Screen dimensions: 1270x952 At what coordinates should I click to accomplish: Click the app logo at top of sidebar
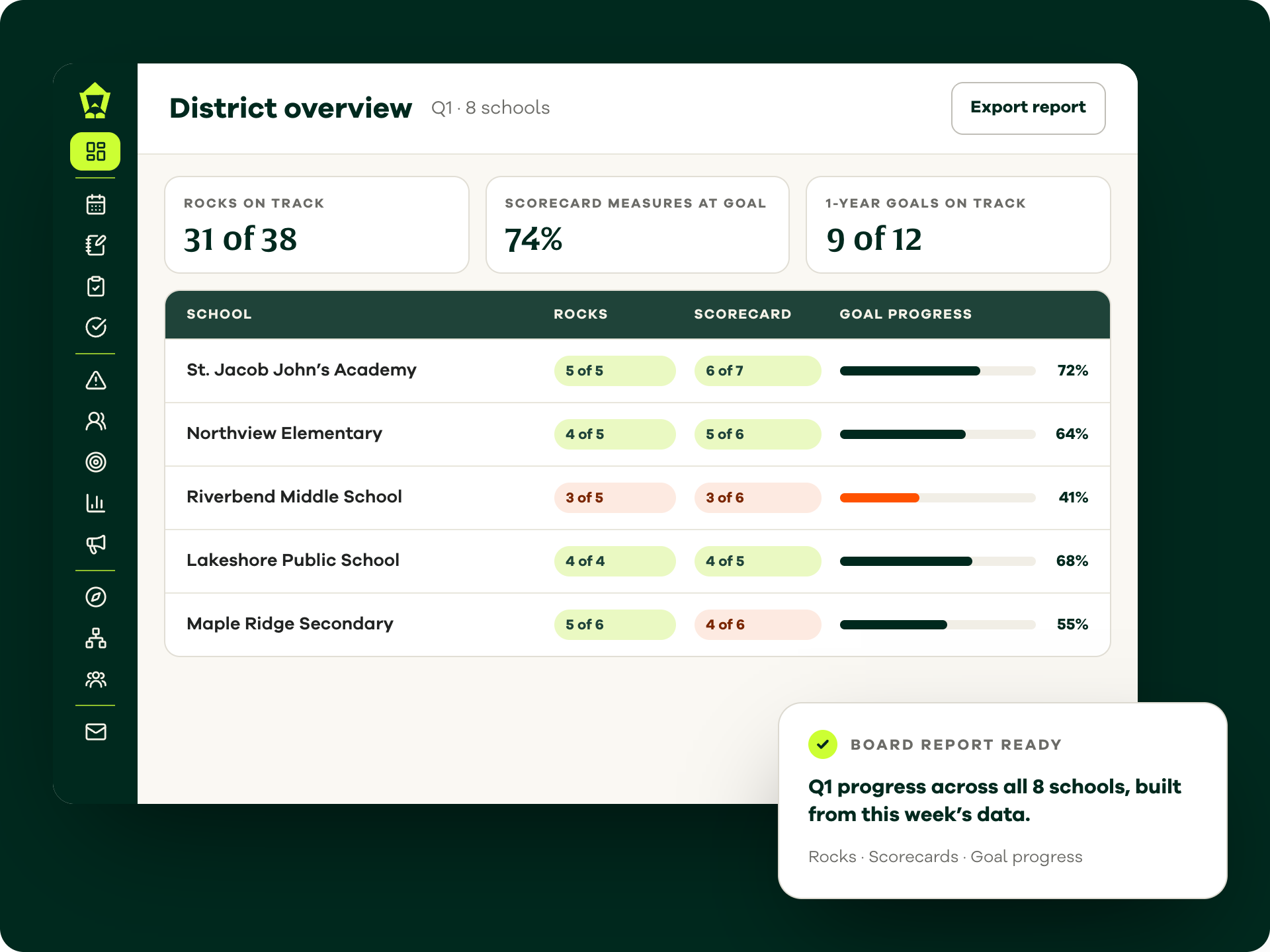pyautogui.click(x=95, y=100)
